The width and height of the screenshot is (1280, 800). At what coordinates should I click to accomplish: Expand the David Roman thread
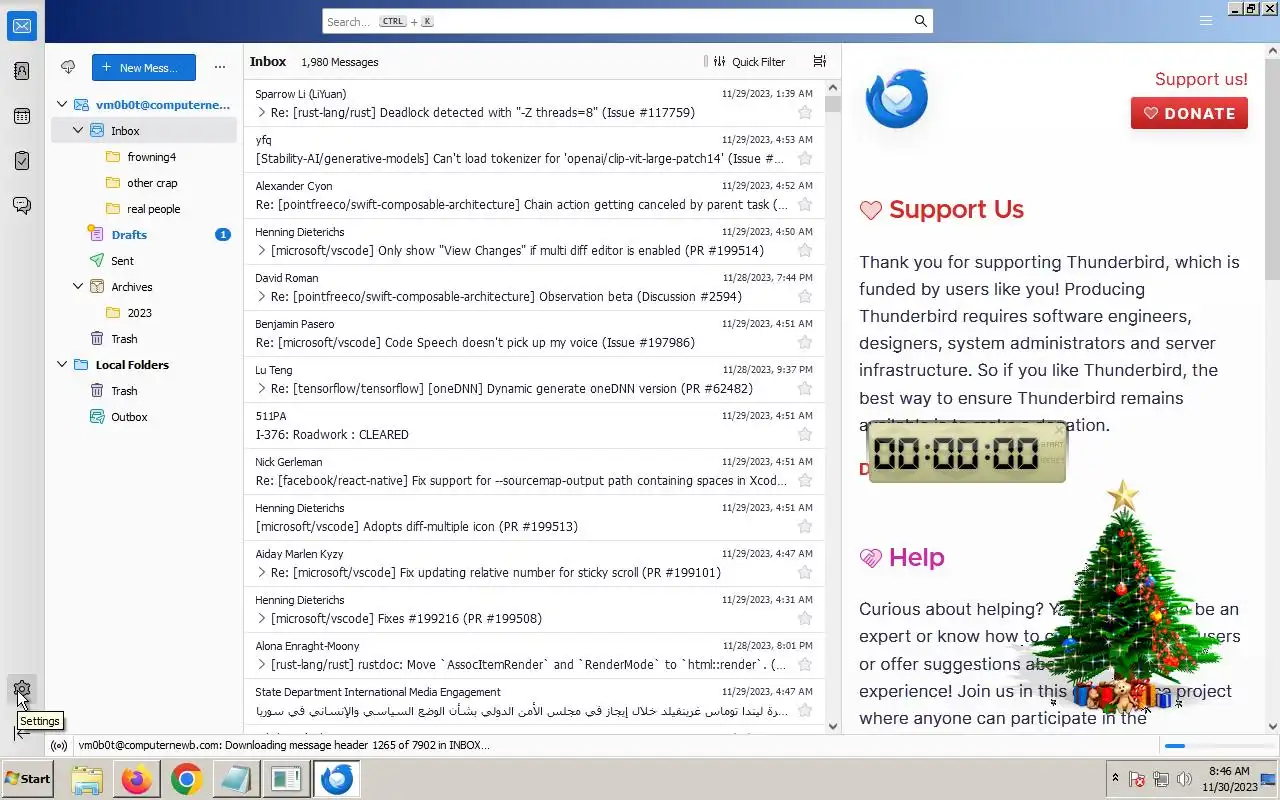[x=262, y=296]
